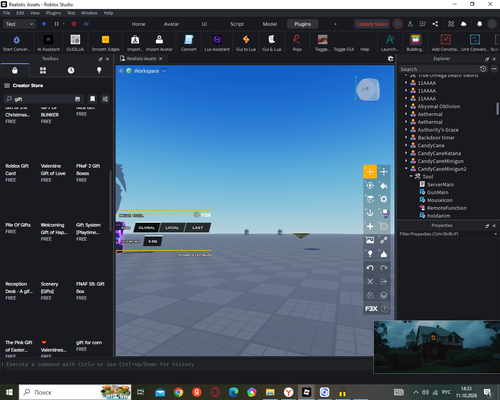Select the F3X Move tool

point(370,172)
